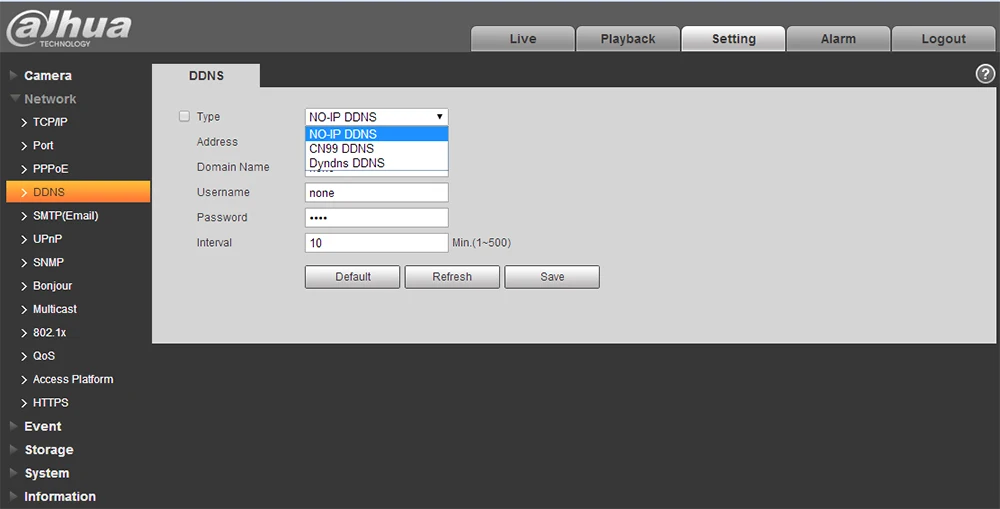
Task: Click the Dahua Technology logo
Action: pyautogui.click(x=69, y=29)
